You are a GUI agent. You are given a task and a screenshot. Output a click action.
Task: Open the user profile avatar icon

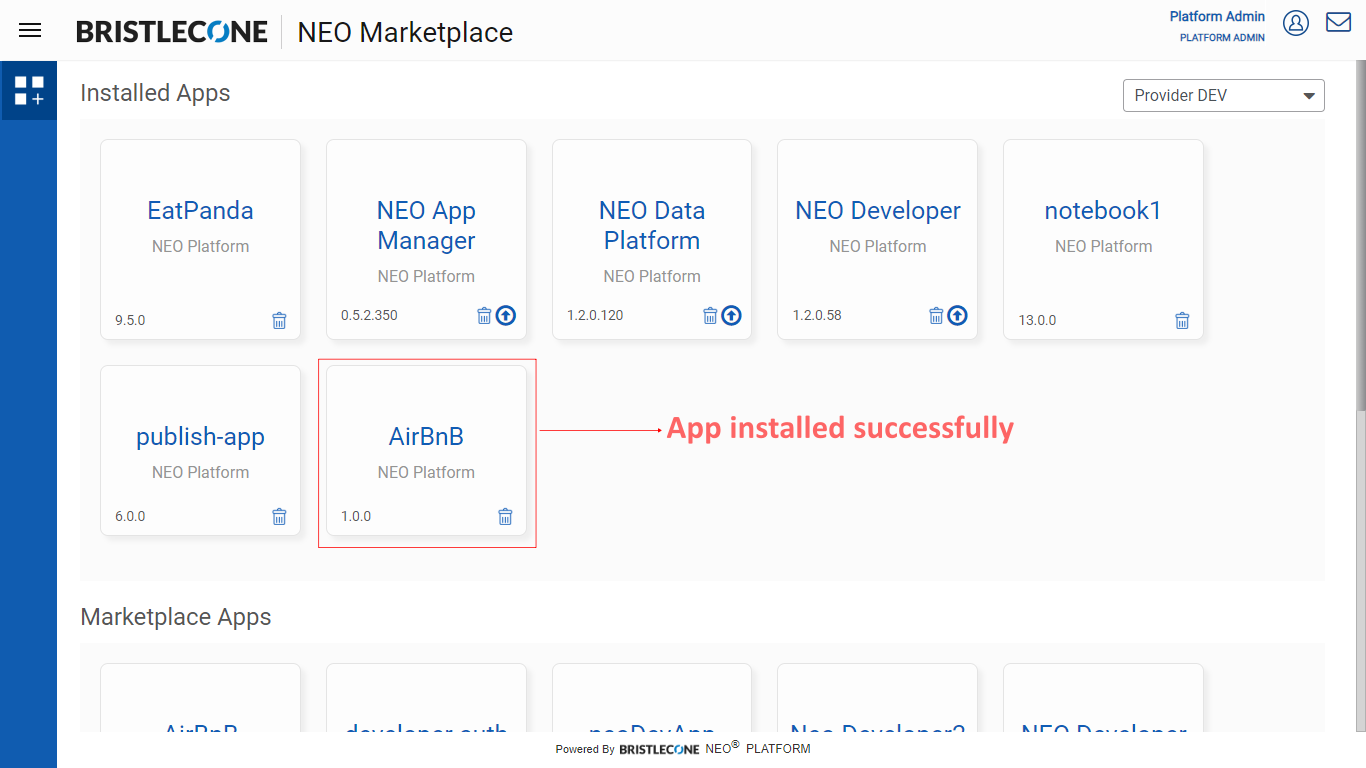point(1296,23)
